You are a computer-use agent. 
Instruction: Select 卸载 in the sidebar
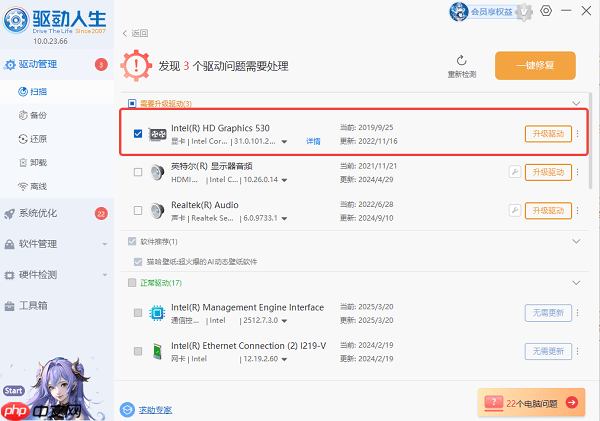click(x=57, y=163)
